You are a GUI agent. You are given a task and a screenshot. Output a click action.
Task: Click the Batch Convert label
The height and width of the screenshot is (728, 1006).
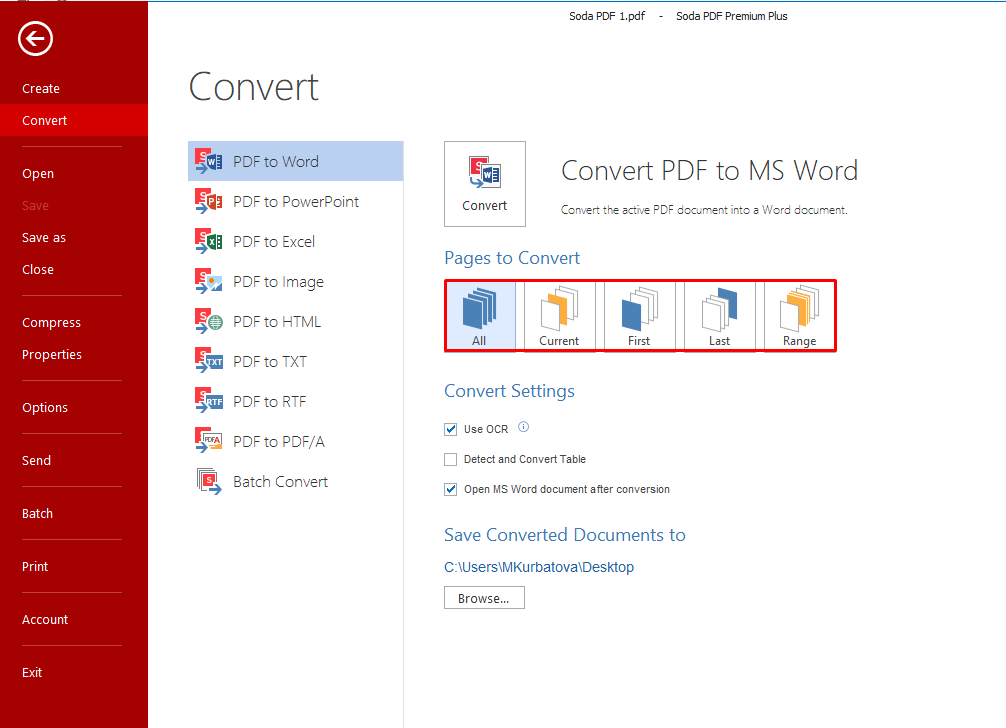[x=280, y=482]
